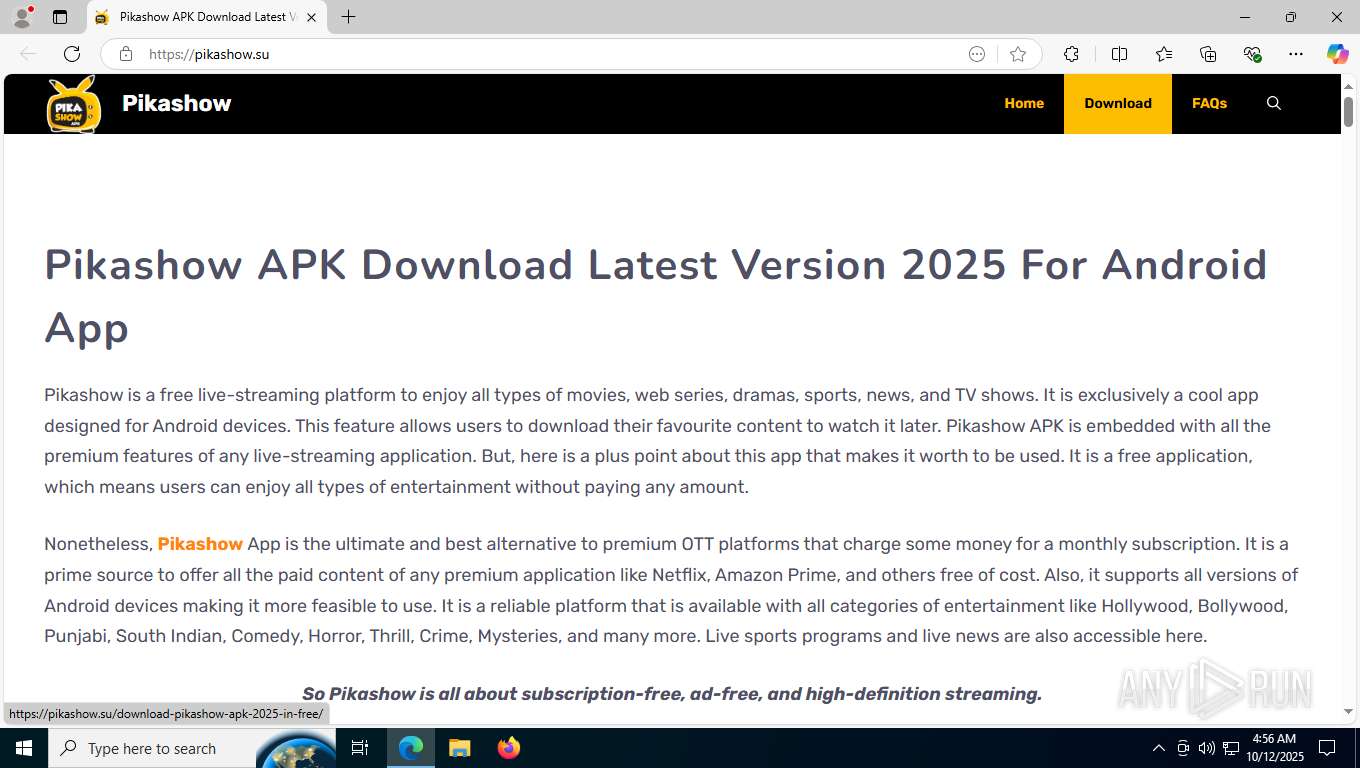Open File Explorer from taskbar

click(x=459, y=748)
